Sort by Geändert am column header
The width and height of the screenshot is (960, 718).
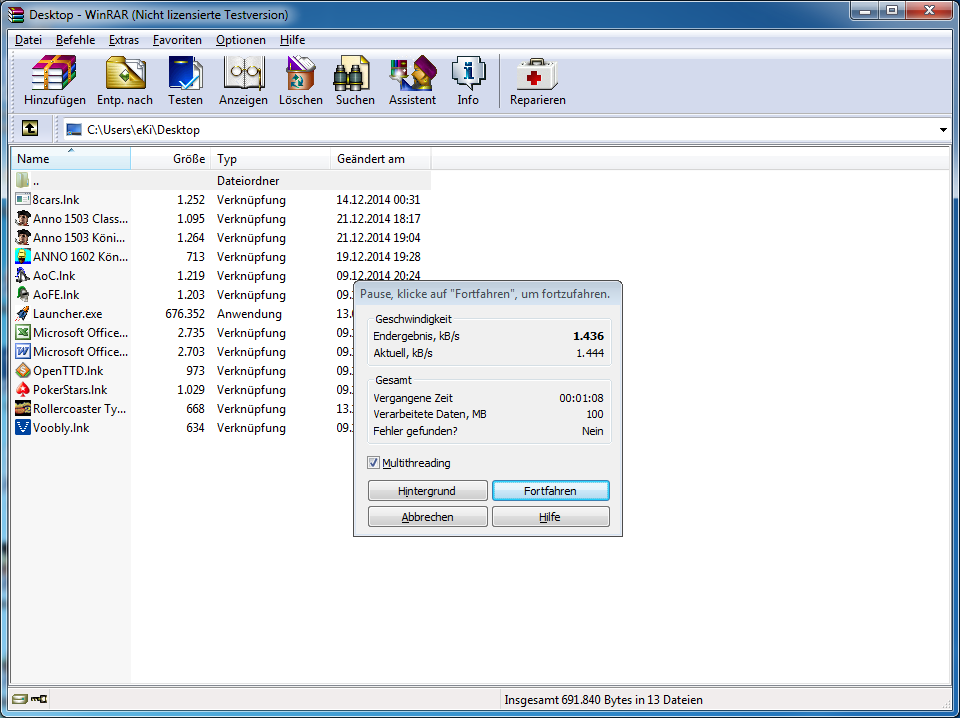tap(381, 159)
